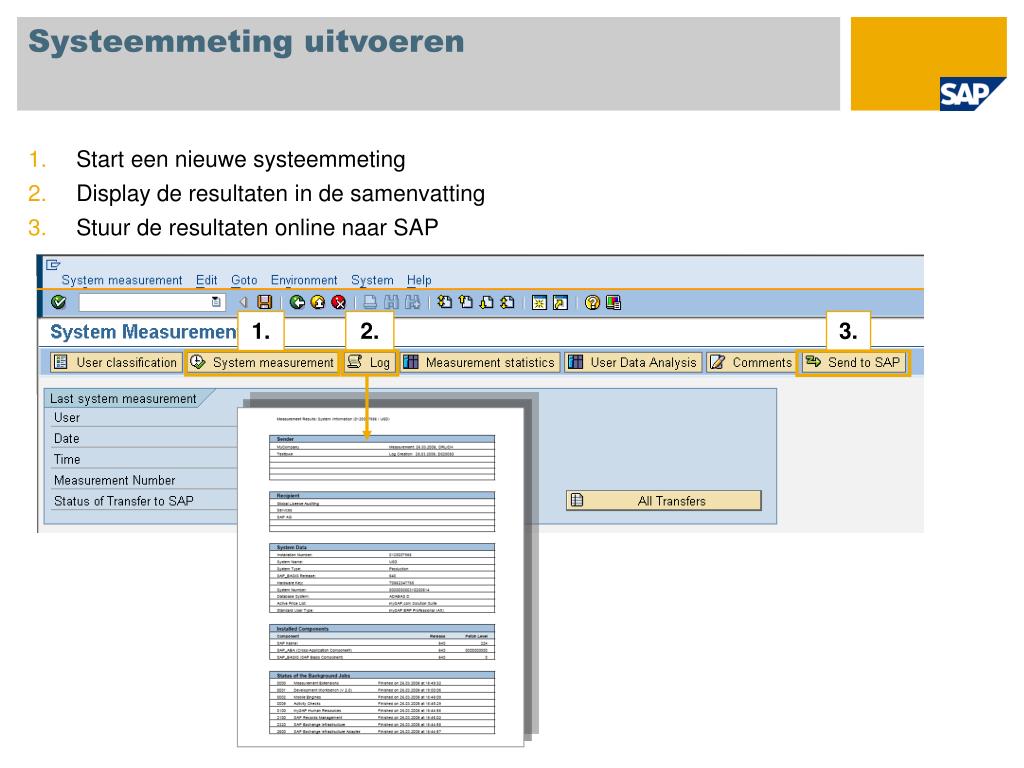Click the User Data Analysis button
The image size is (1024, 768).
[x=633, y=362]
